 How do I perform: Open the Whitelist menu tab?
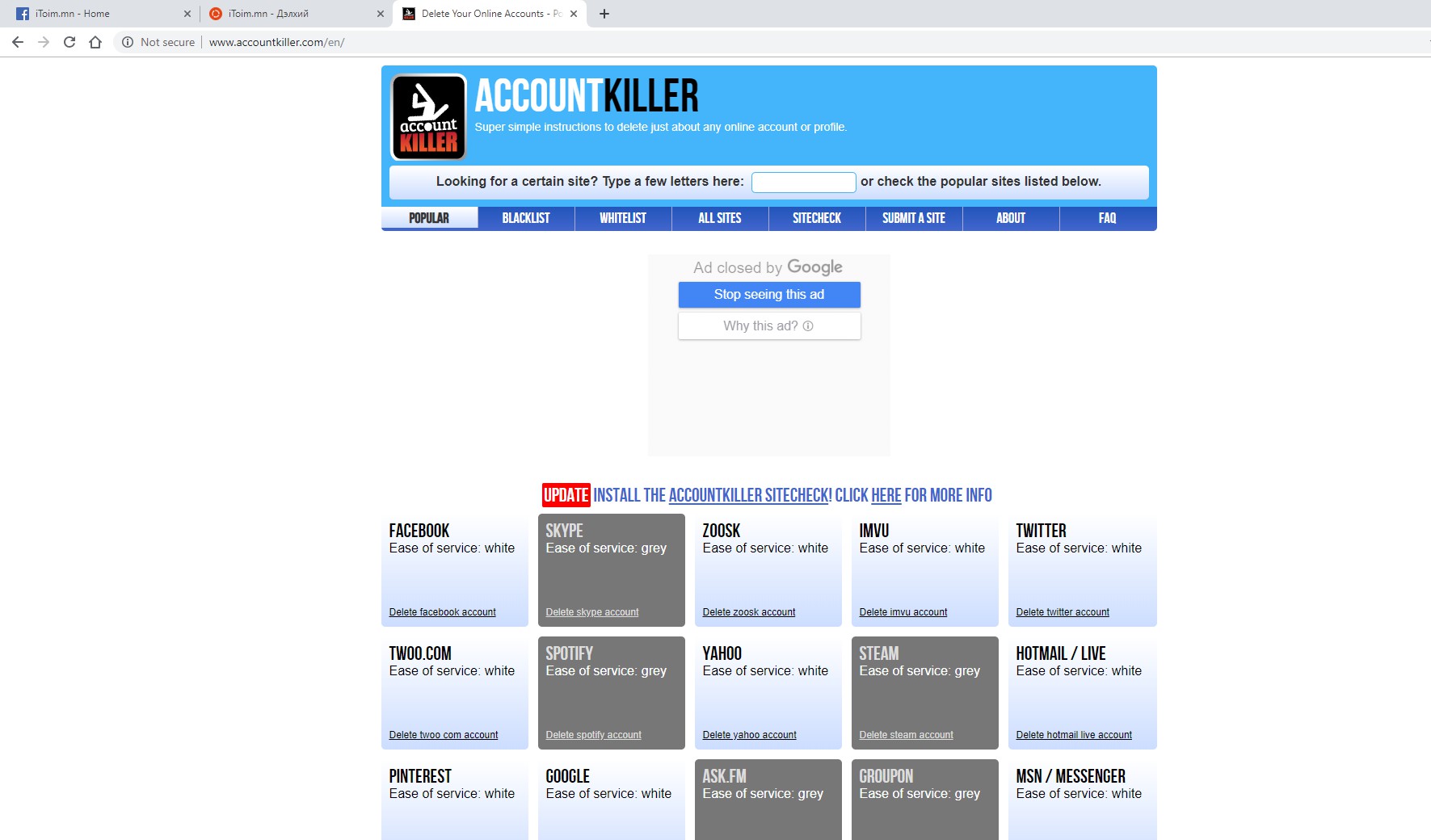(623, 218)
